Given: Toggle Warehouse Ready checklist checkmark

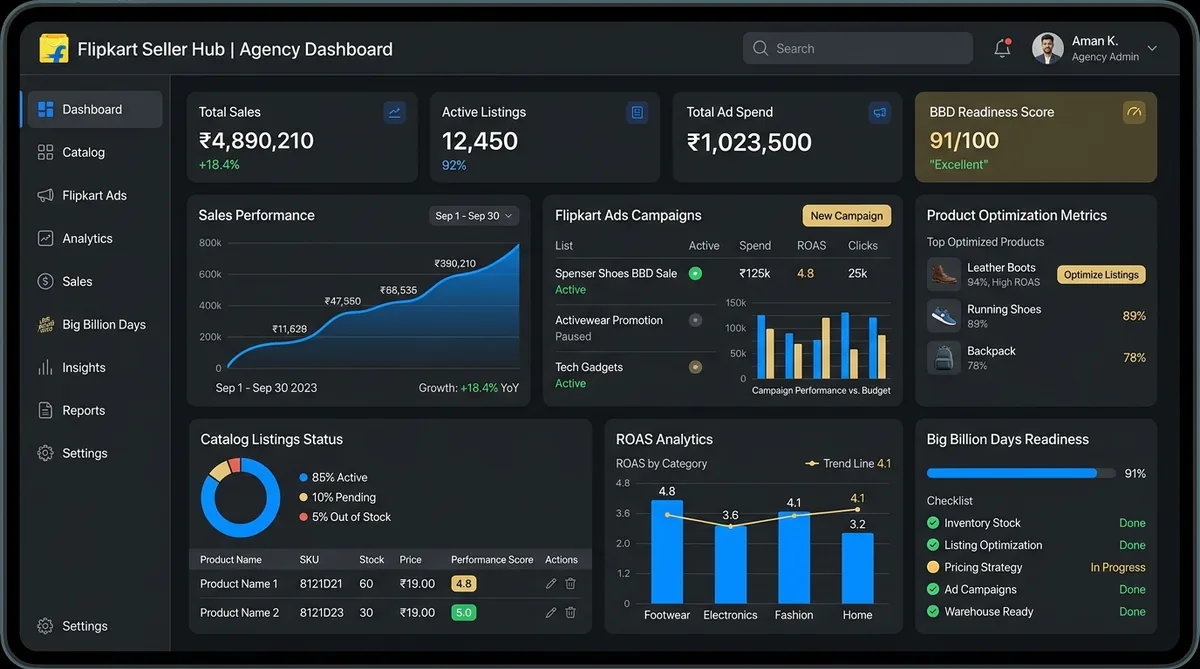Looking at the screenshot, I should [x=933, y=611].
